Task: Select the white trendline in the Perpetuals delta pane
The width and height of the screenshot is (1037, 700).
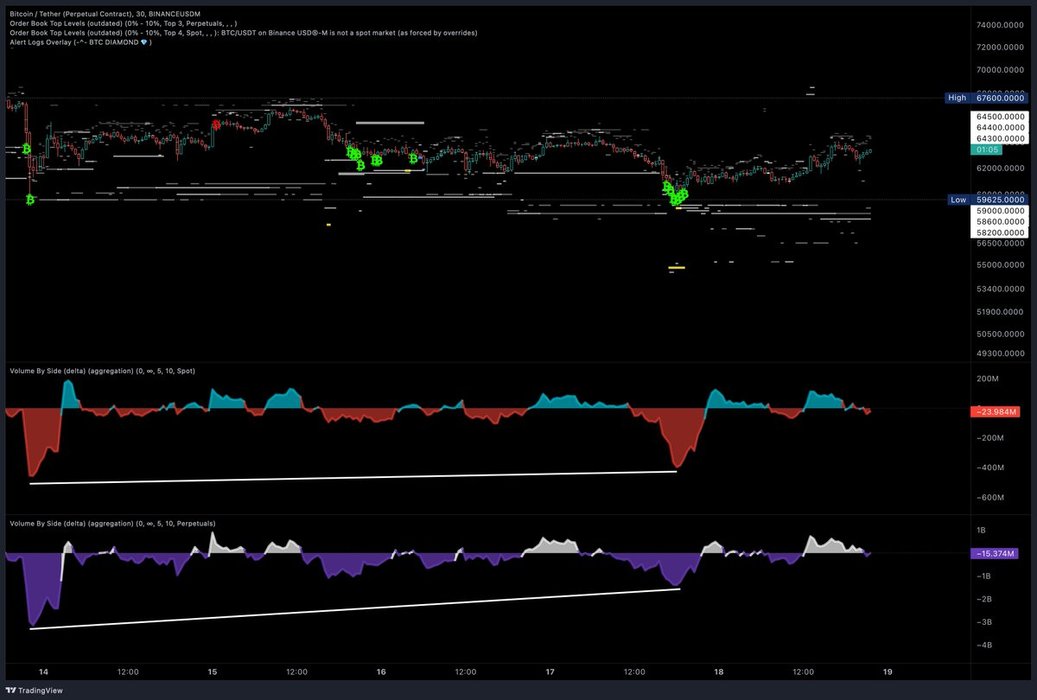Action: (x=350, y=609)
